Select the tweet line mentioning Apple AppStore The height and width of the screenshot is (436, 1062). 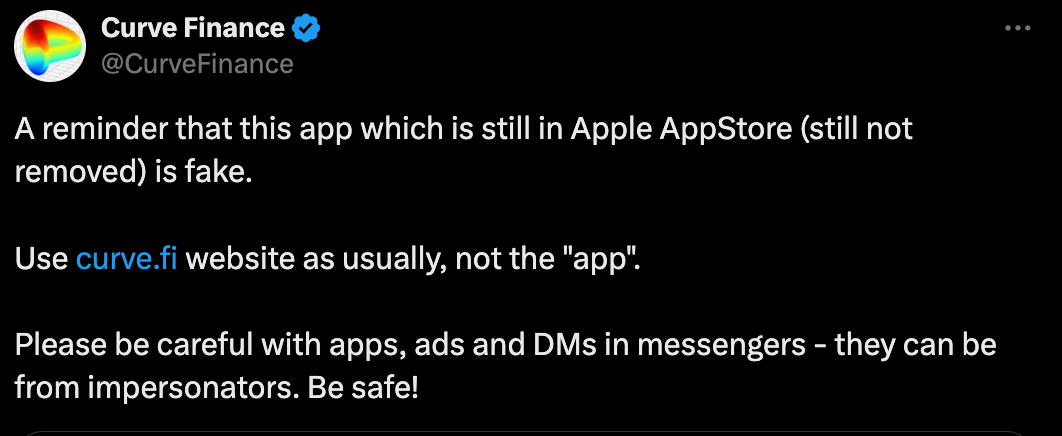(464, 129)
